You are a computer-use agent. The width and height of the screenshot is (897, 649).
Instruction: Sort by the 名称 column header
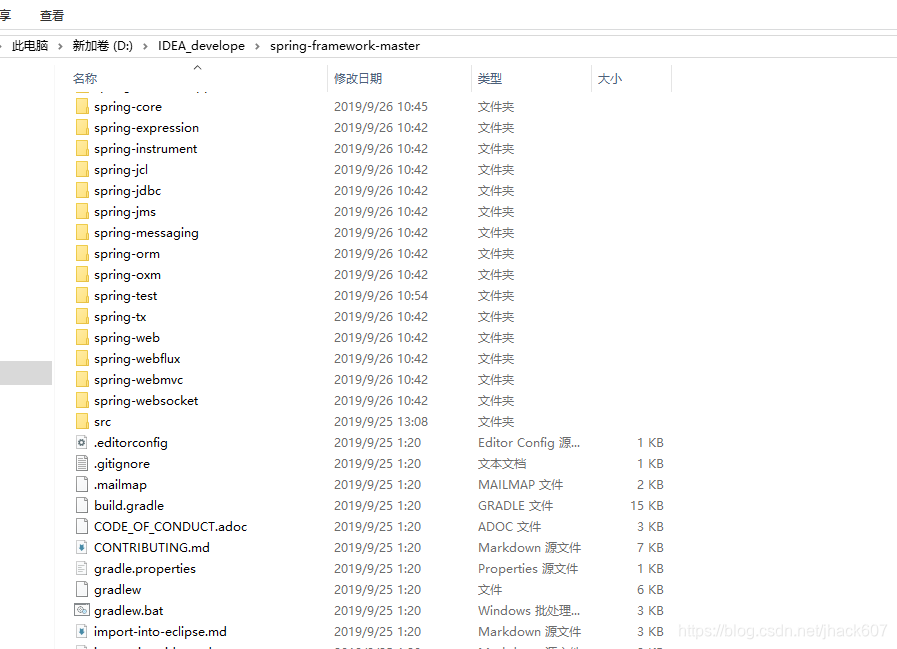click(85, 78)
